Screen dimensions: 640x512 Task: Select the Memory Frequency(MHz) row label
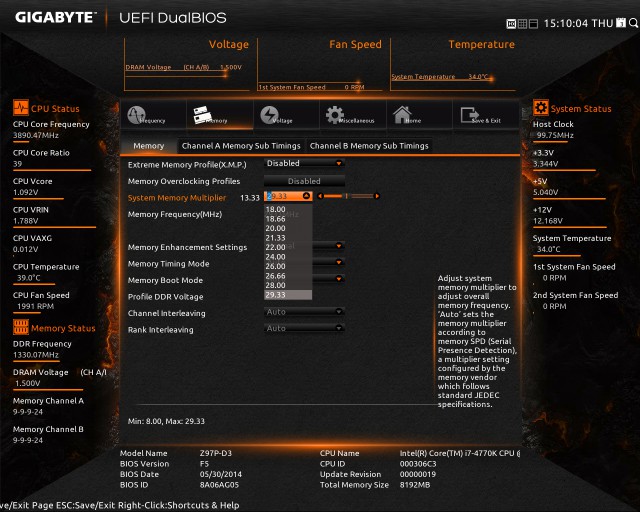click(175, 214)
